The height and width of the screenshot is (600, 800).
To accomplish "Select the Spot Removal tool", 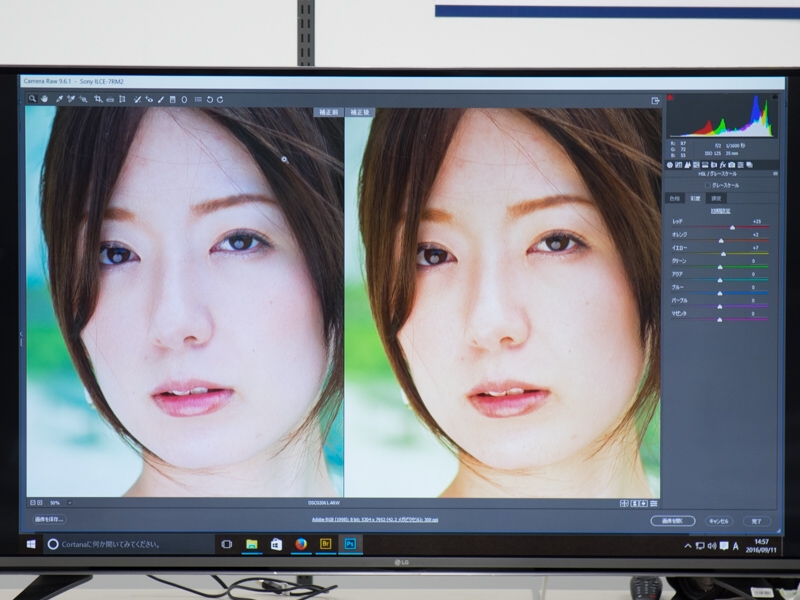I will (137, 99).
